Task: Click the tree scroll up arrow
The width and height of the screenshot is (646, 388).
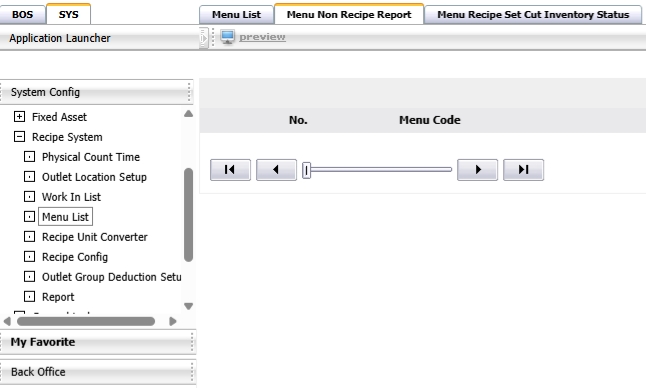Action: [x=188, y=114]
